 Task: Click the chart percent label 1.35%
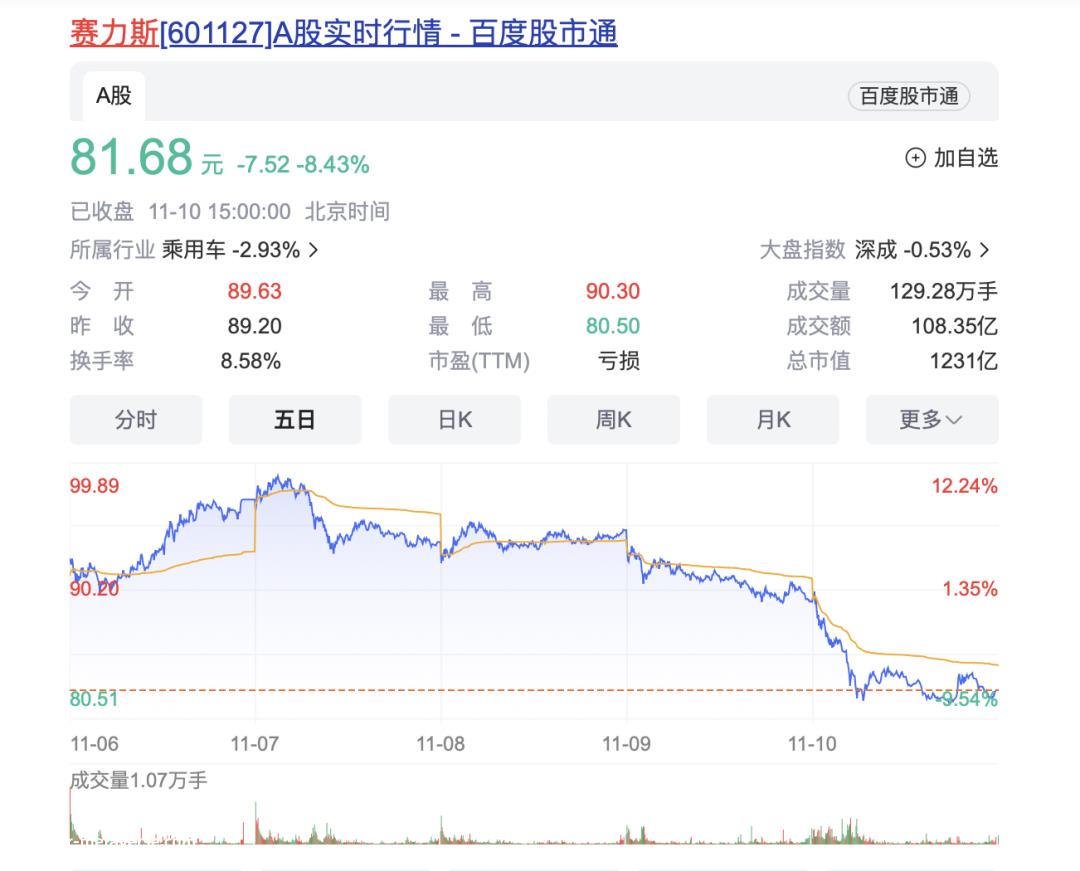point(970,589)
